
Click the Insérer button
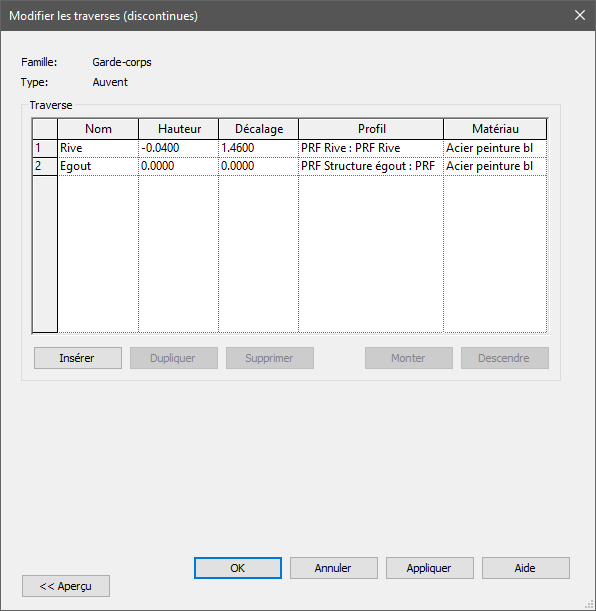(x=78, y=358)
